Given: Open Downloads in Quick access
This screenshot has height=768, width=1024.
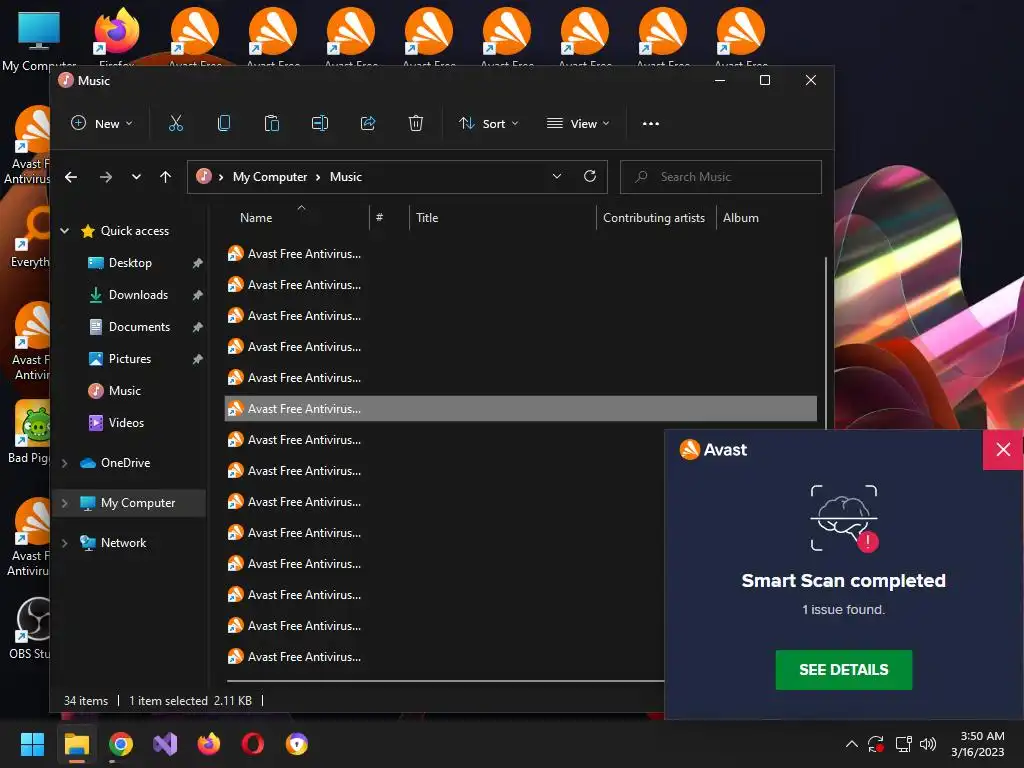Looking at the screenshot, I should (138, 295).
